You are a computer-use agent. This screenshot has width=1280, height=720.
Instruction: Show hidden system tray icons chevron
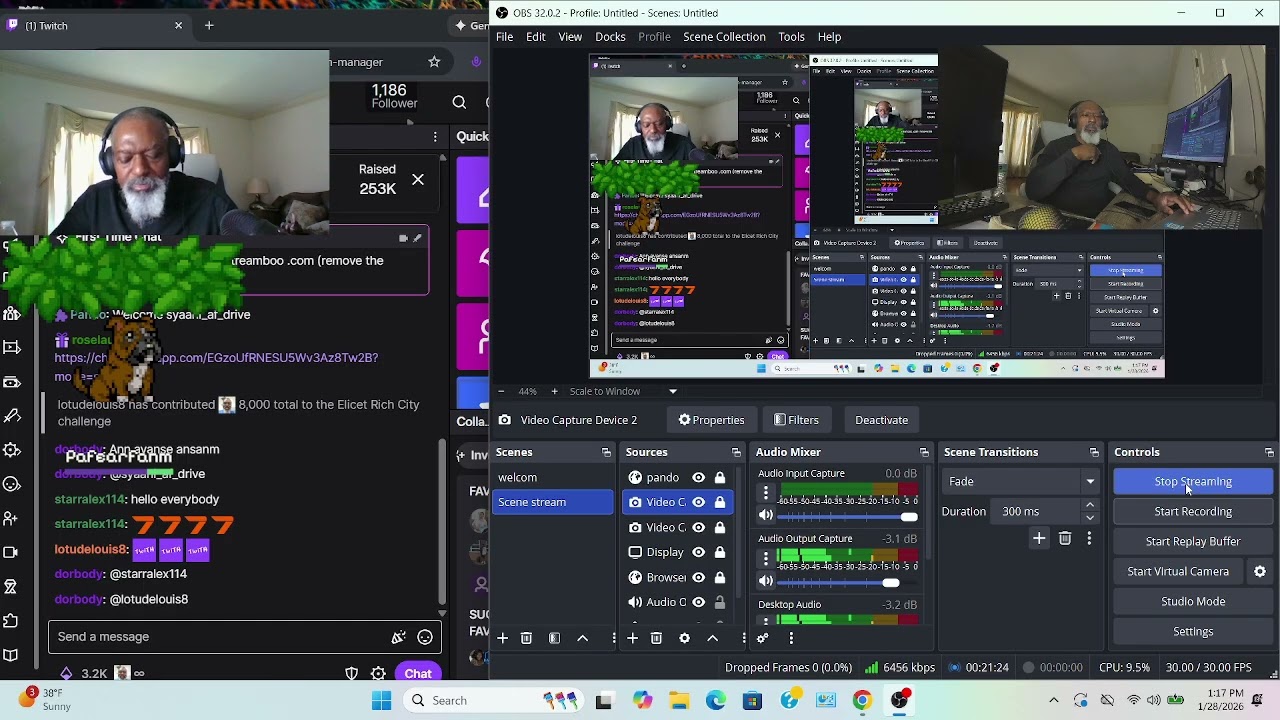(1054, 700)
